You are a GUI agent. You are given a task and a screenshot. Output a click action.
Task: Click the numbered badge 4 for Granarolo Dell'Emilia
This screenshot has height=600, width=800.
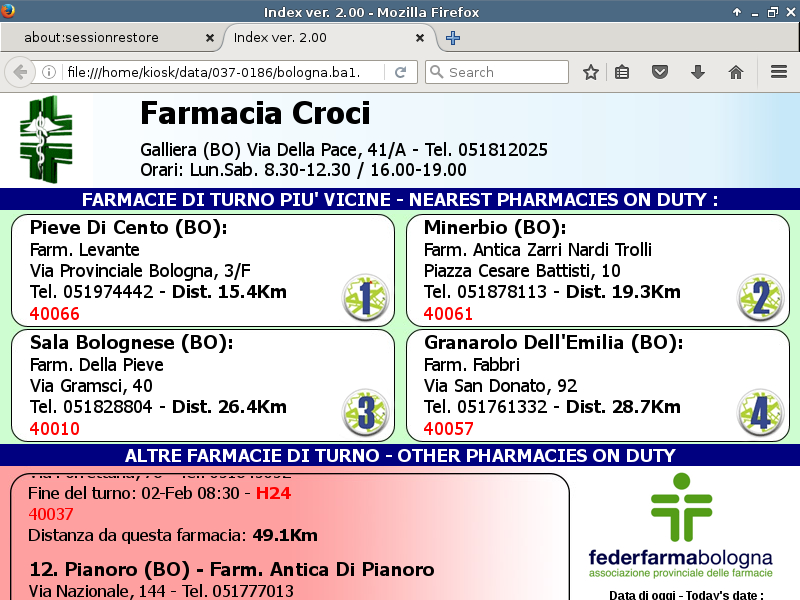760,412
